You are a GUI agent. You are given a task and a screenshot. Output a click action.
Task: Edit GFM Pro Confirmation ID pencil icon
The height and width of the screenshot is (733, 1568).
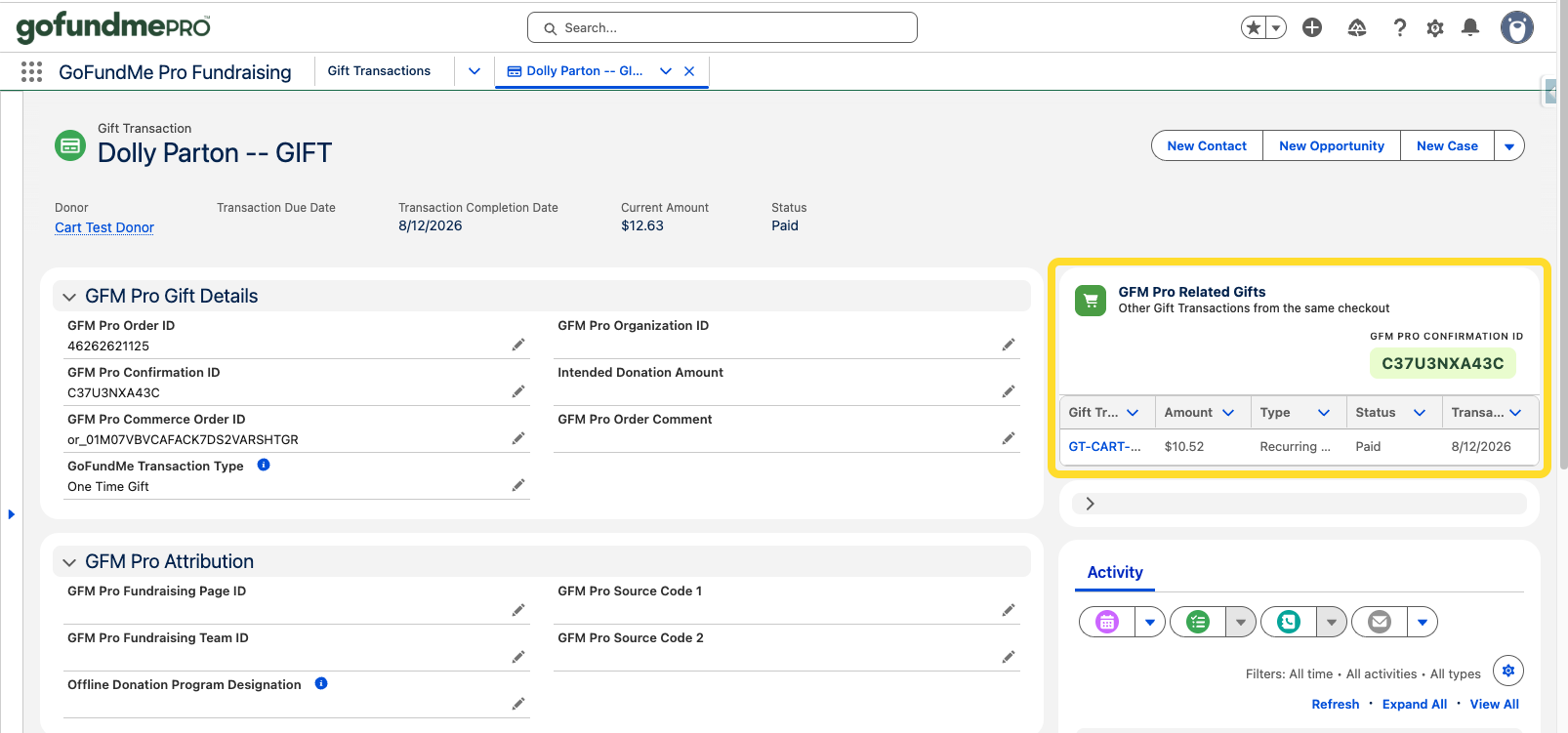coord(518,391)
